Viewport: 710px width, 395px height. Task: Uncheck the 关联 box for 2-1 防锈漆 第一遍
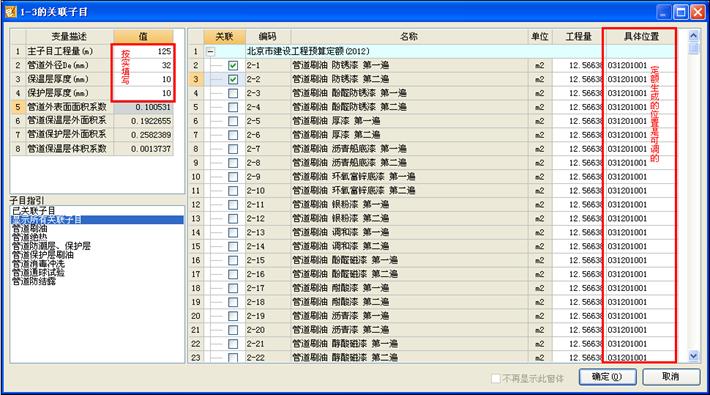pyautogui.click(x=233, y=66)
